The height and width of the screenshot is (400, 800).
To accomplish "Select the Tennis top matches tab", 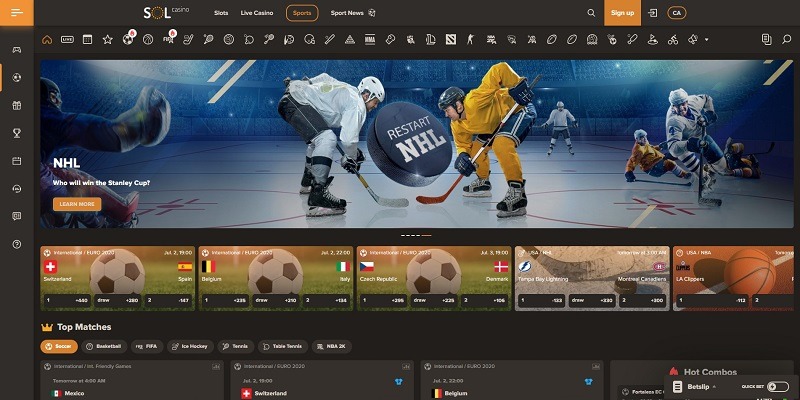I will tap(236, 346).
